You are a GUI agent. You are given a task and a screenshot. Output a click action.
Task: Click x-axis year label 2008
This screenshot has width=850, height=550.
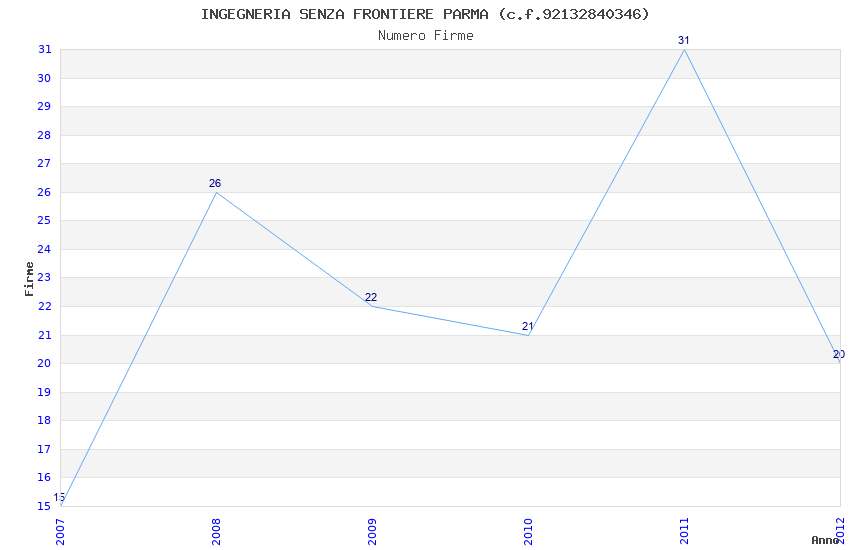pos(216,532)
